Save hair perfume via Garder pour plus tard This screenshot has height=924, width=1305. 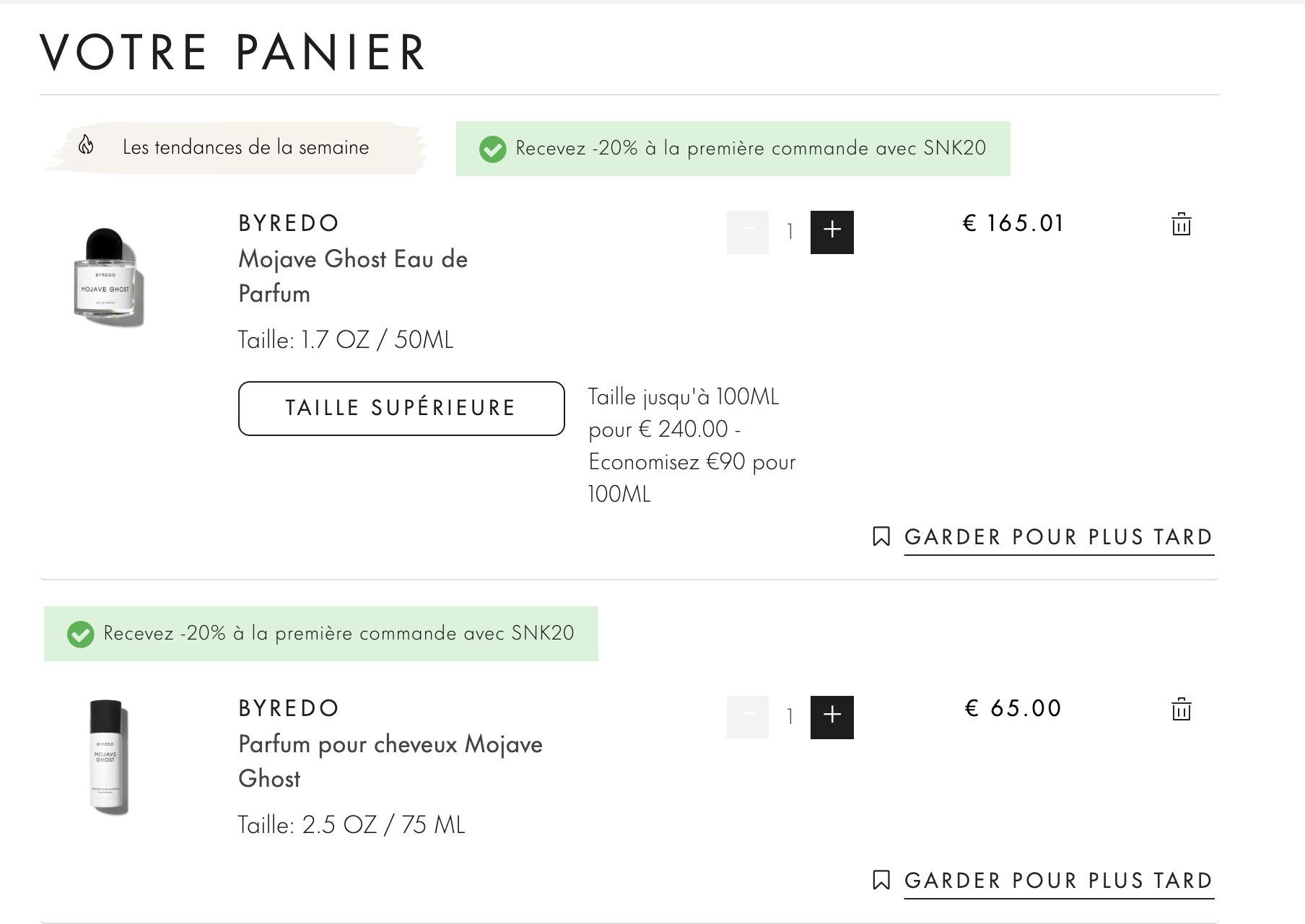click(1059, 881)
